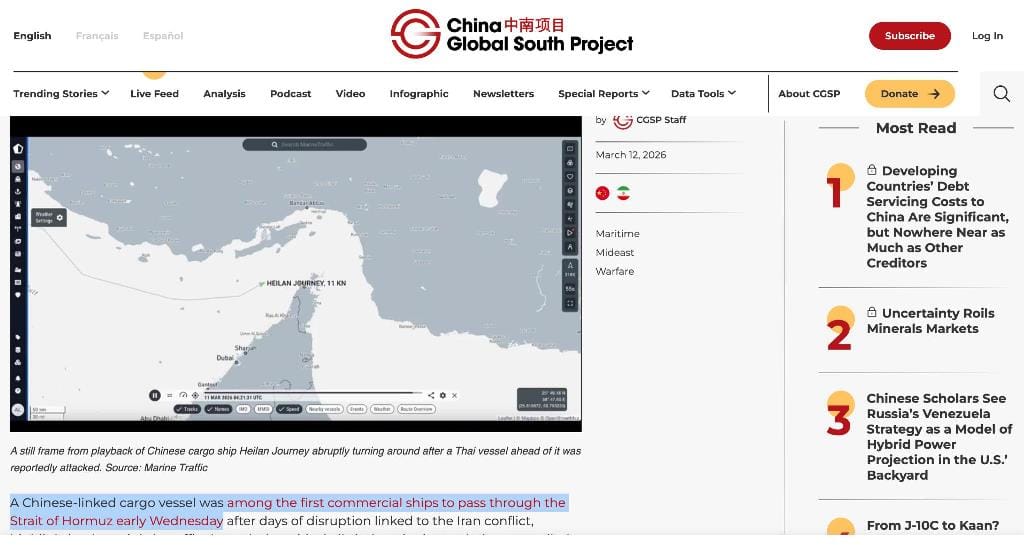Viewport: 1024px width, 545px height.
Task: Click the China Global South Project logo
Action: tap(512, 34)
